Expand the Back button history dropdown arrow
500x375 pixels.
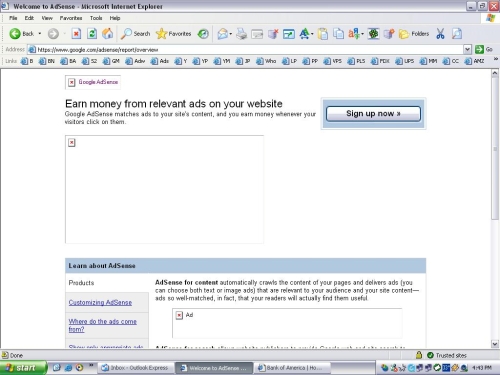click(x=40, y=34)
